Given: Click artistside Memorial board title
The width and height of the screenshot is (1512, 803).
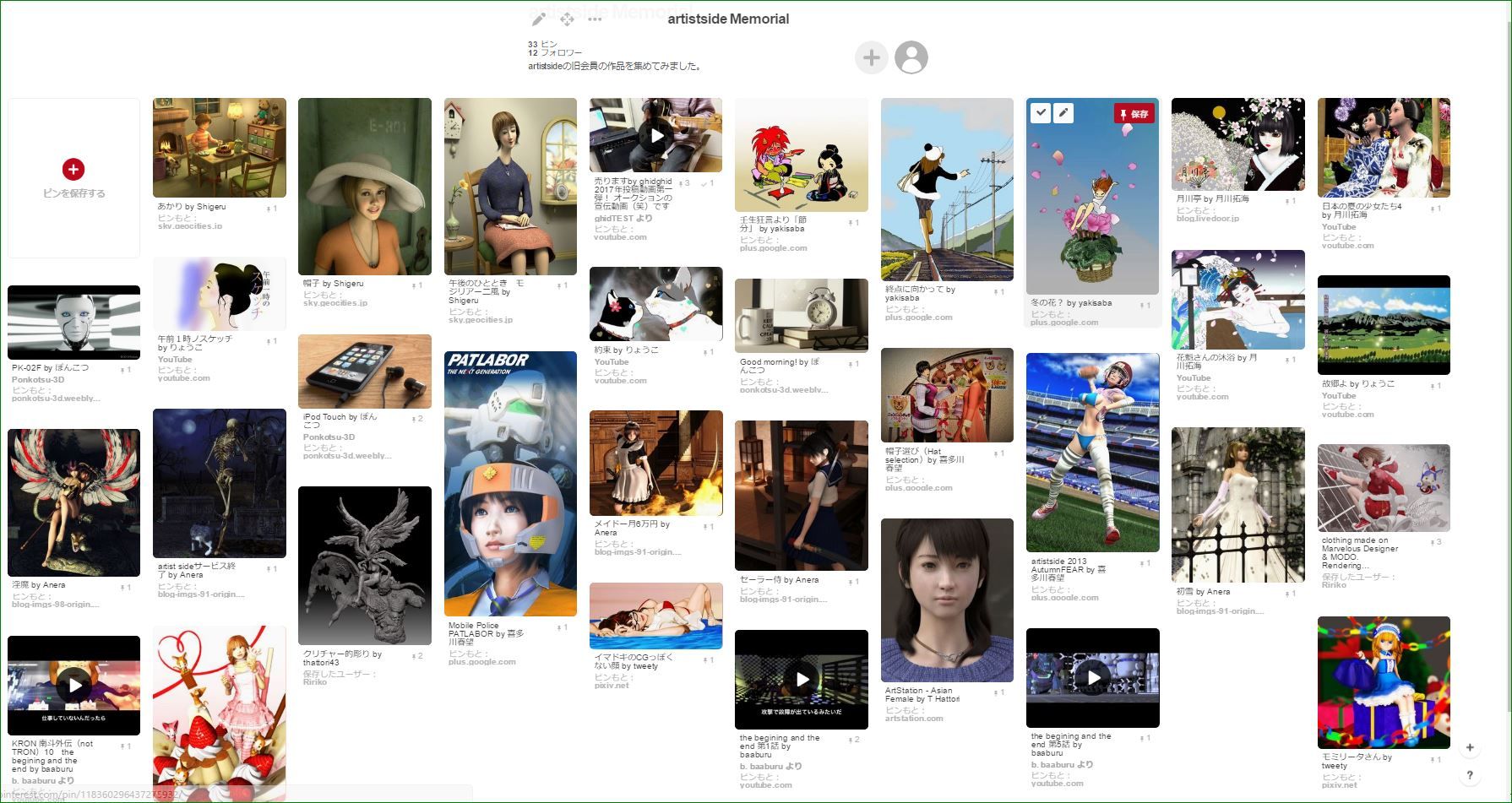Looking at the screenshot, I should click(728, 19).
